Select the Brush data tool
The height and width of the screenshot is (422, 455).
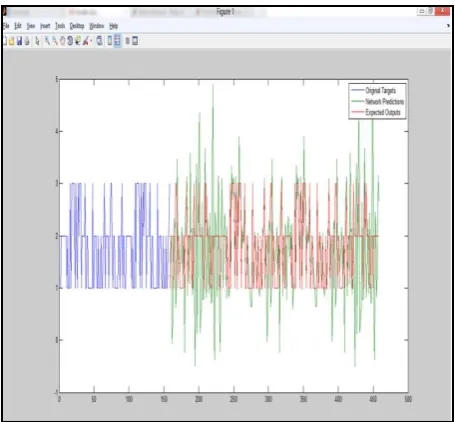[x=86, y=41]
